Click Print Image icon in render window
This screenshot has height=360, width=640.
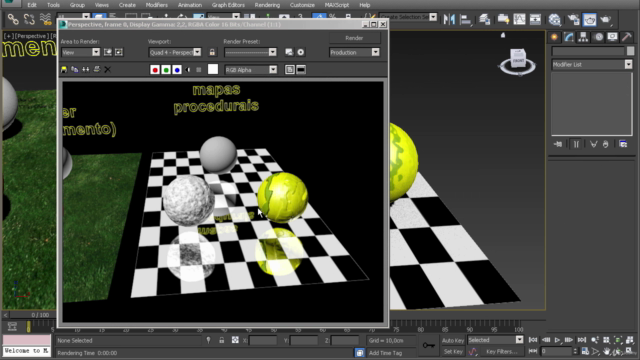[97, 69]
